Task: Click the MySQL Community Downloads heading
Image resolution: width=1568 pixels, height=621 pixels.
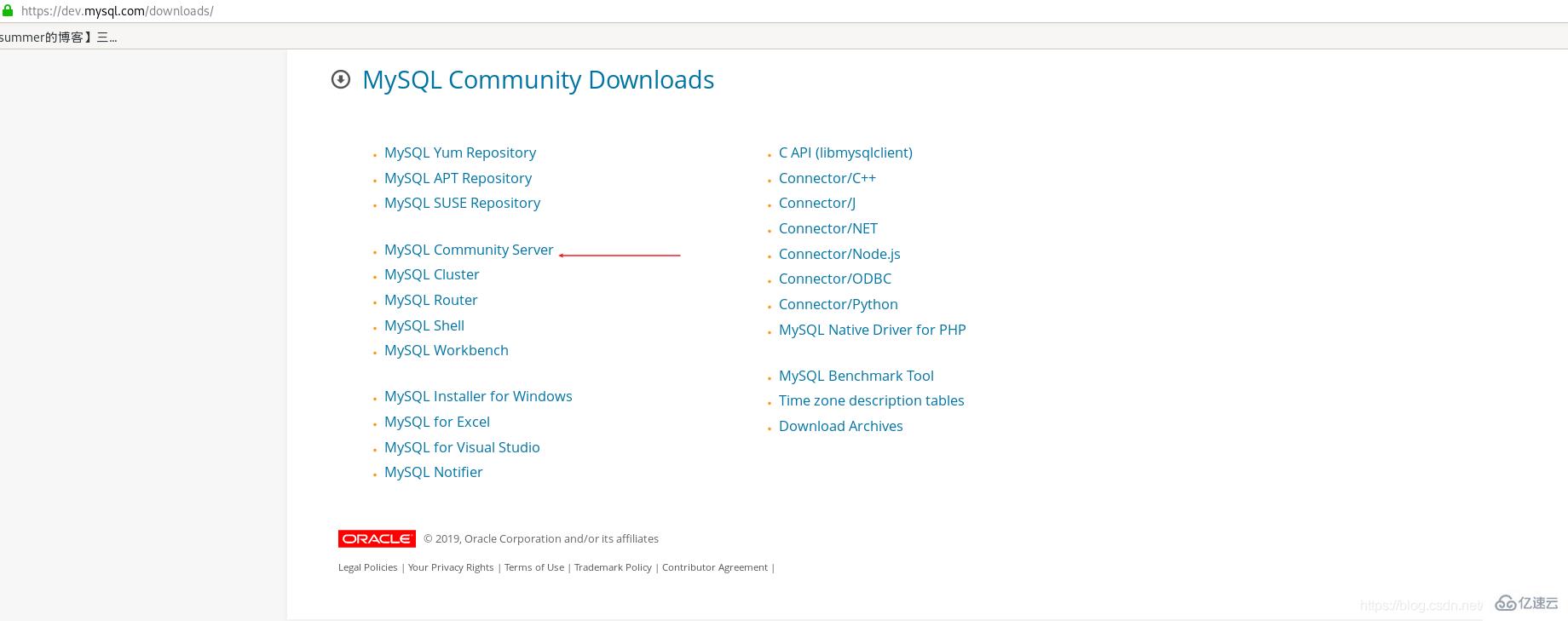Action: [x=538, y=79]
